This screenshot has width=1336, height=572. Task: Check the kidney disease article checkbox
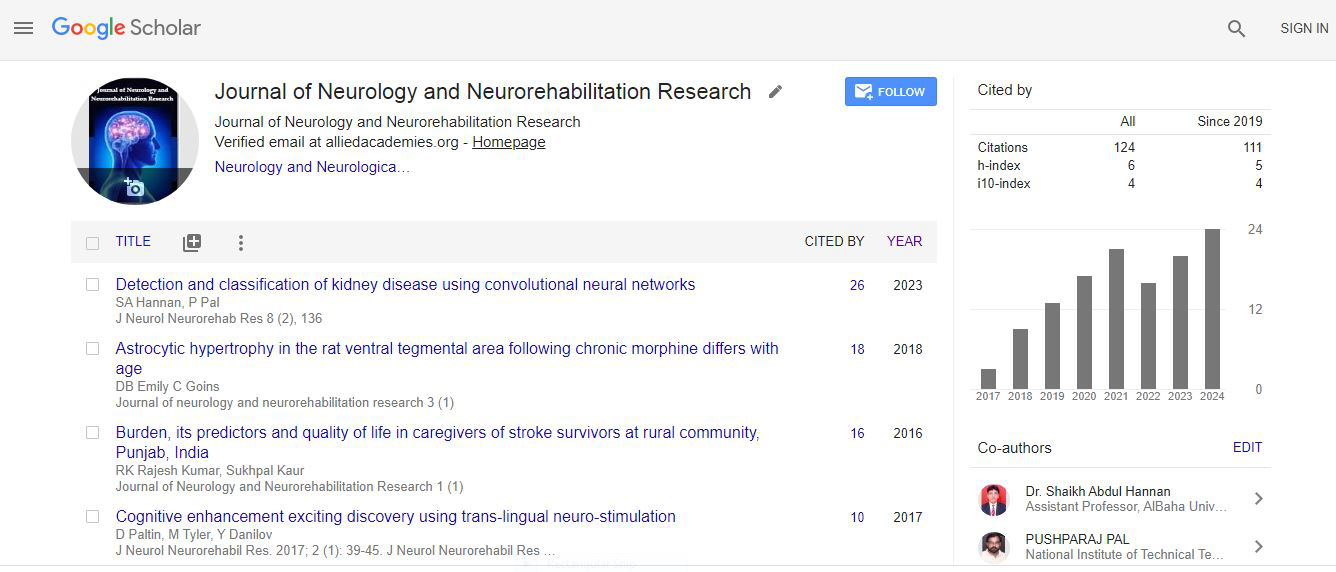click(x=93, y=285)
